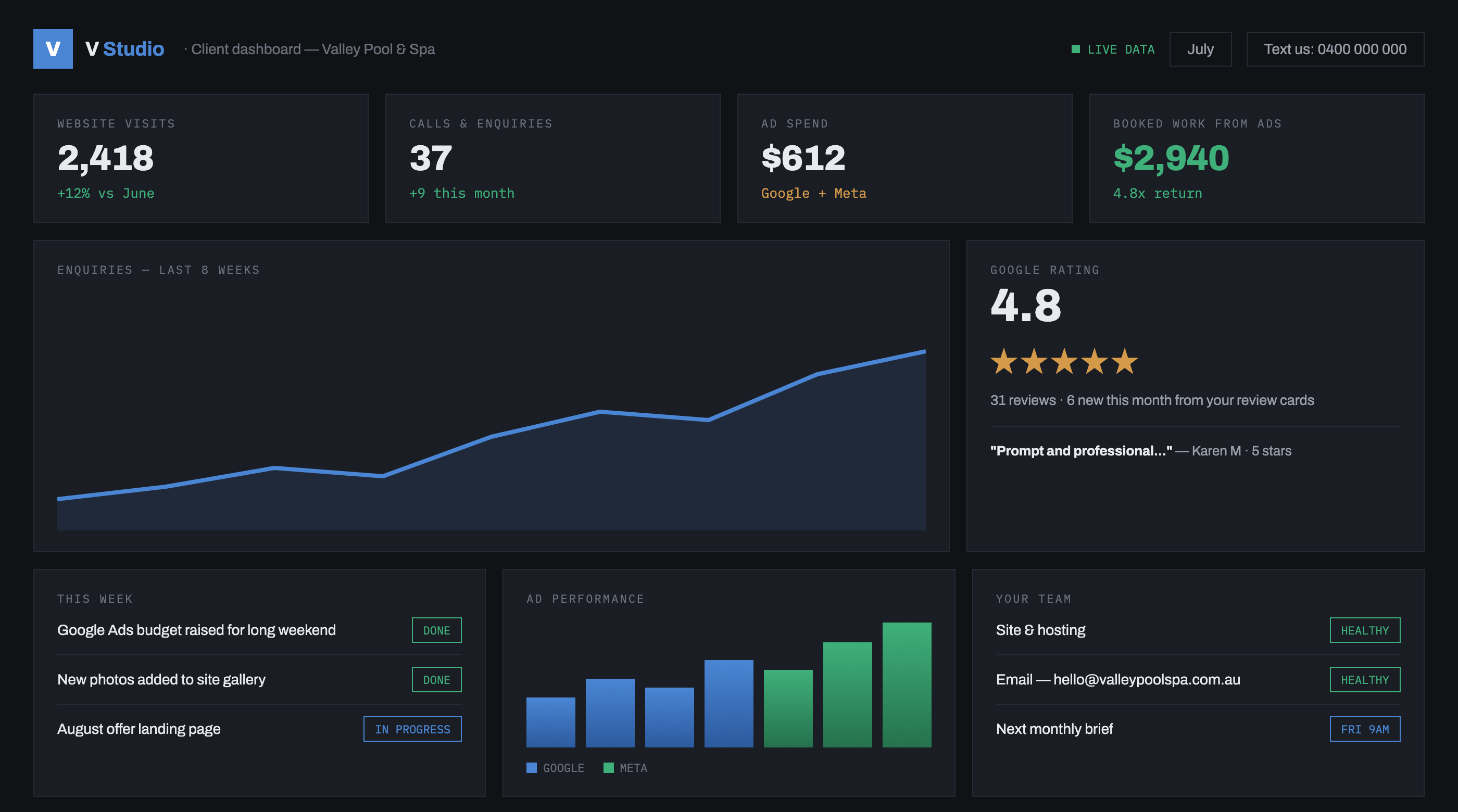1458x812 pixels.
Task: Click the V Studio logo square
Action: 53,48
